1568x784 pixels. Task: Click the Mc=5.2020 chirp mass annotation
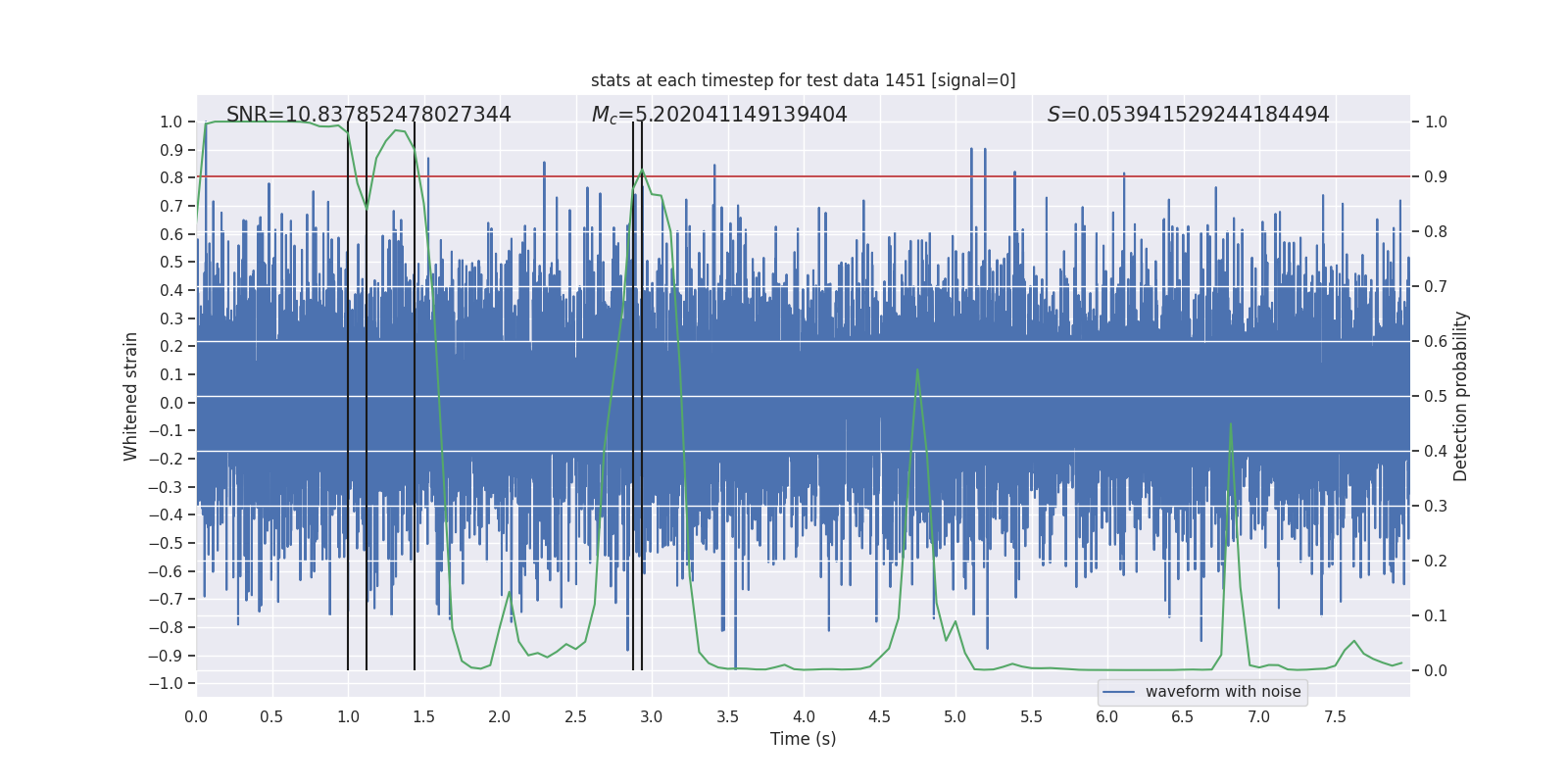[719, 115]
